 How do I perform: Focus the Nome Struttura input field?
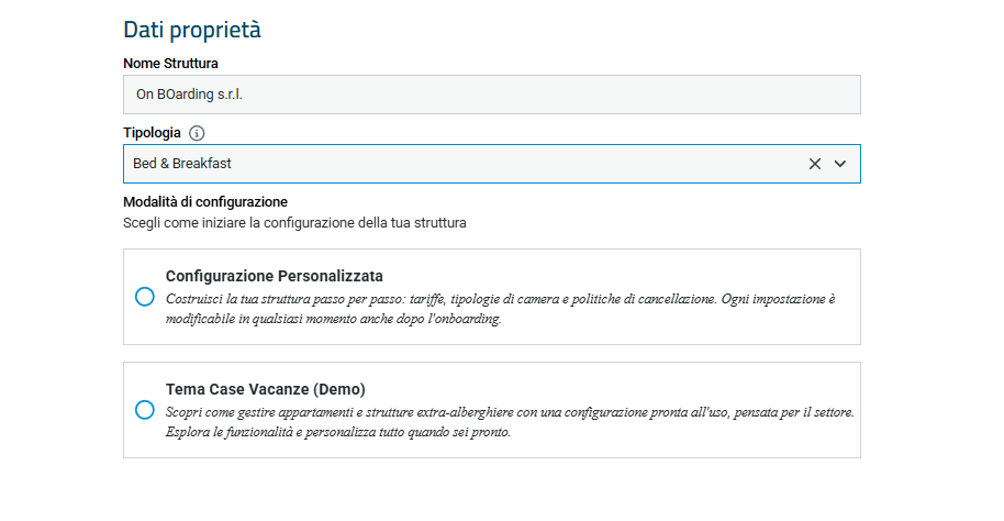point(492,95)
